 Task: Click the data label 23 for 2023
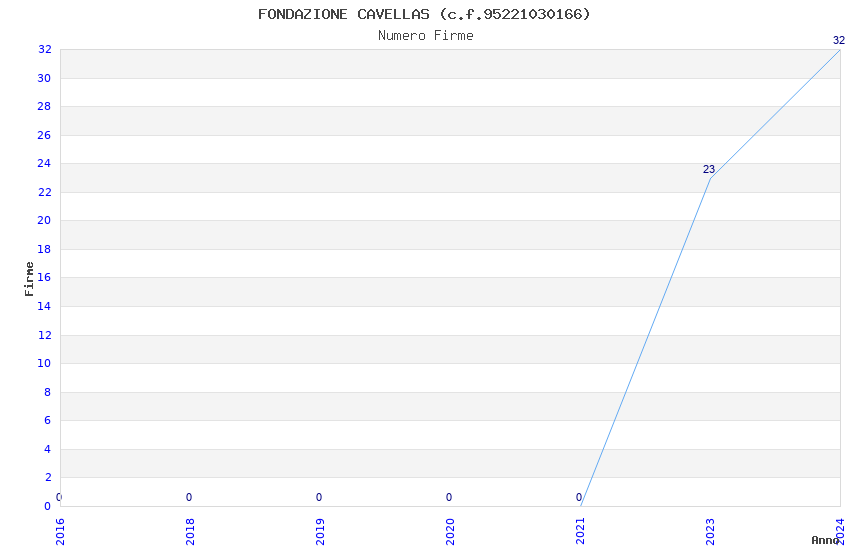[x=709, y=169]
